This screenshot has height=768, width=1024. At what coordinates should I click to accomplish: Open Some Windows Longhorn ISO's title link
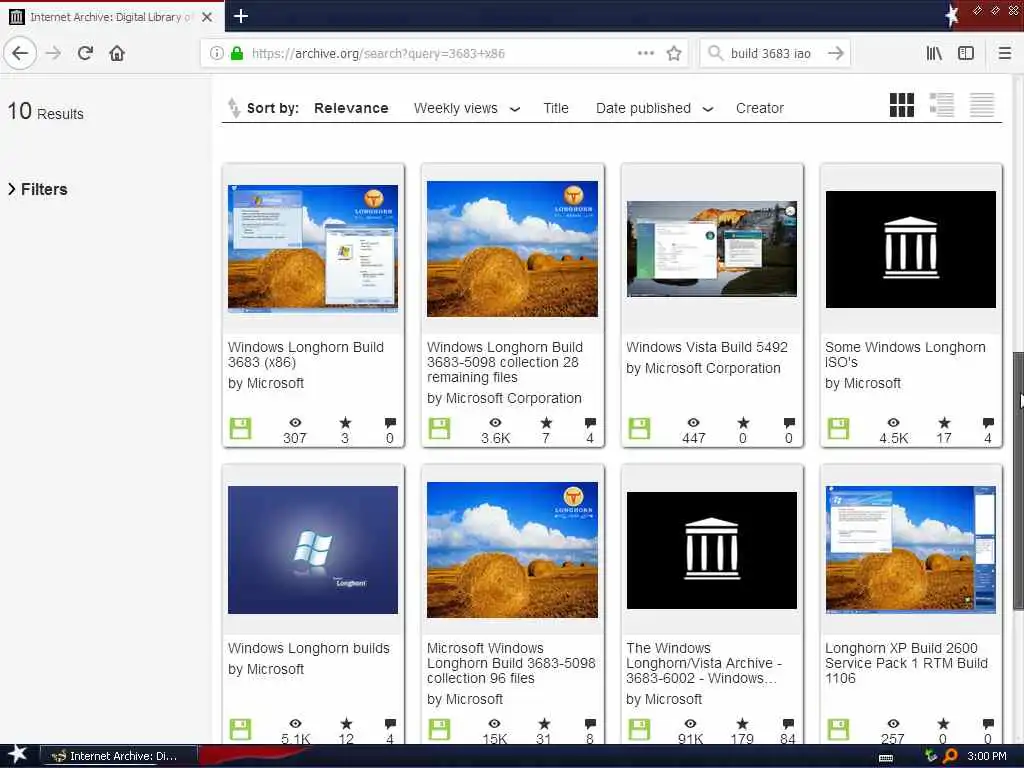click(x=905, y=355)
